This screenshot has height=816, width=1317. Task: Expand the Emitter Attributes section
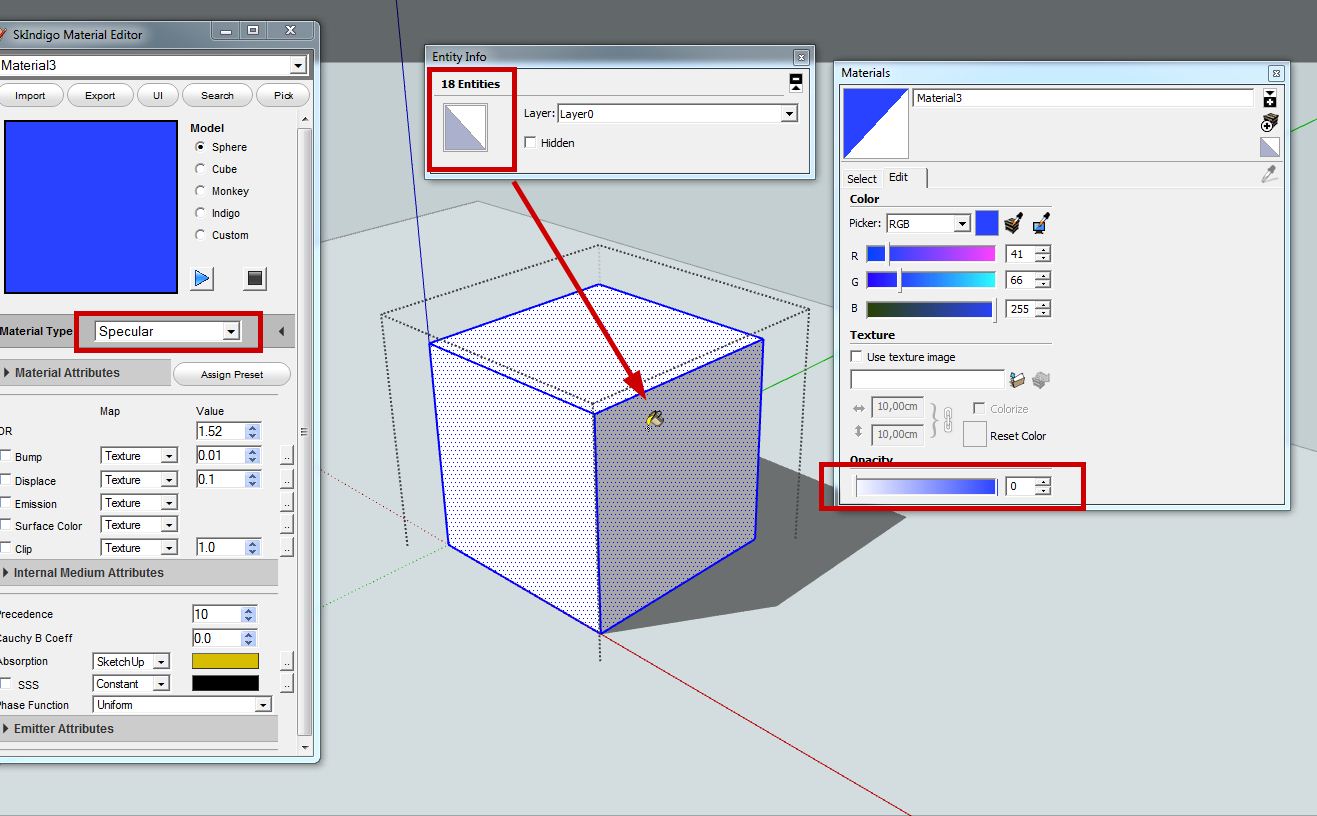tap(64, 729)
